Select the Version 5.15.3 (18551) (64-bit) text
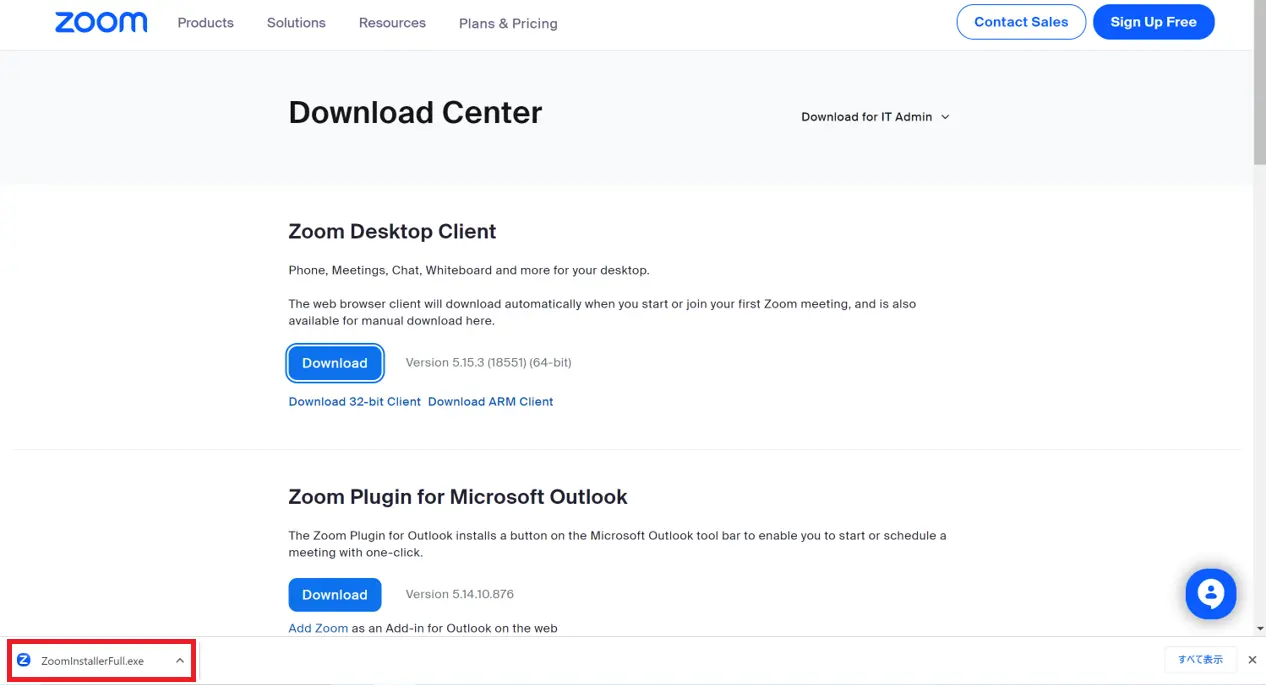The height and width of the screenshot is (685, 1266). pos(488,362)
